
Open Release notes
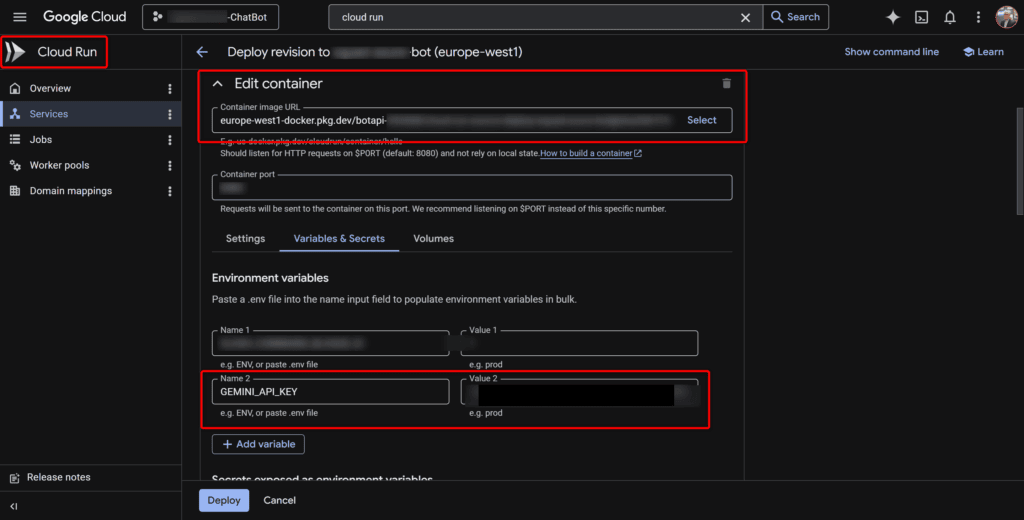coord(59,478)
